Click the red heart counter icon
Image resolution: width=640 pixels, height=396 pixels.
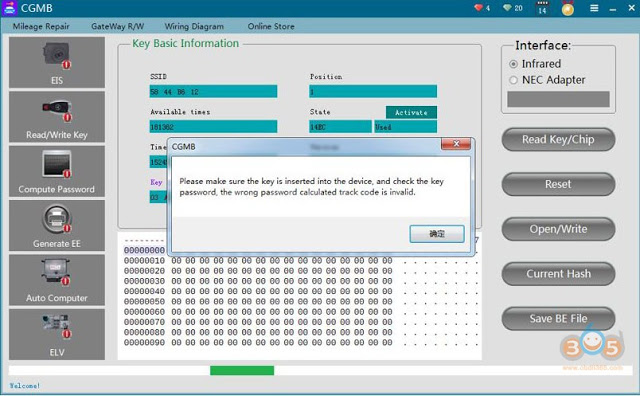[478, 8]
